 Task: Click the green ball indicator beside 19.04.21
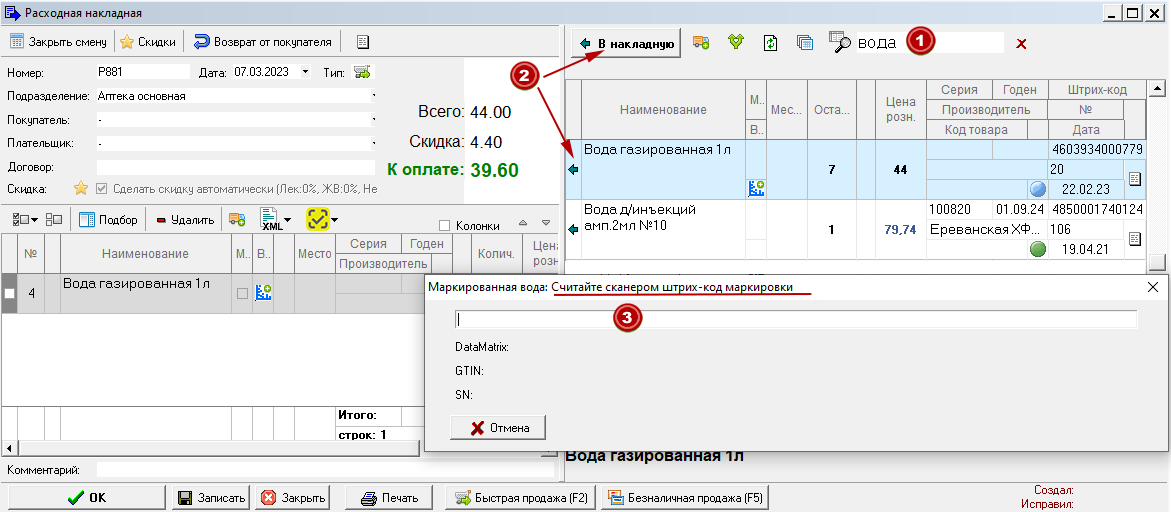[x=1037, y=249]
